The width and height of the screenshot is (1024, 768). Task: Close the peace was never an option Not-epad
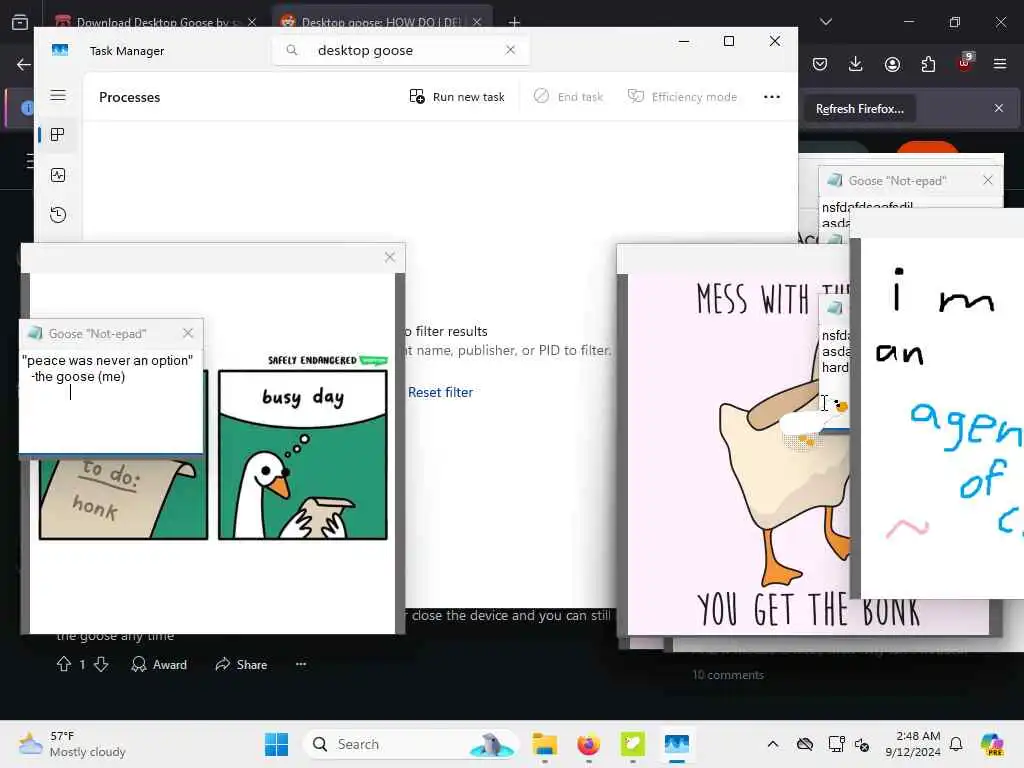point(188,333)
